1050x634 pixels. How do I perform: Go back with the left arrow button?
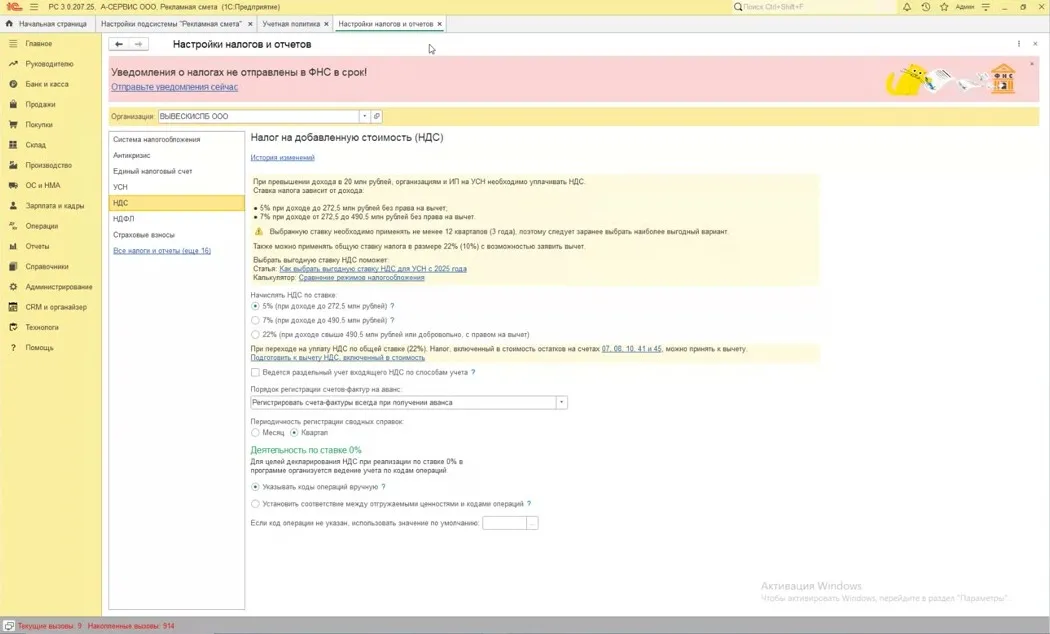[119, 44]
